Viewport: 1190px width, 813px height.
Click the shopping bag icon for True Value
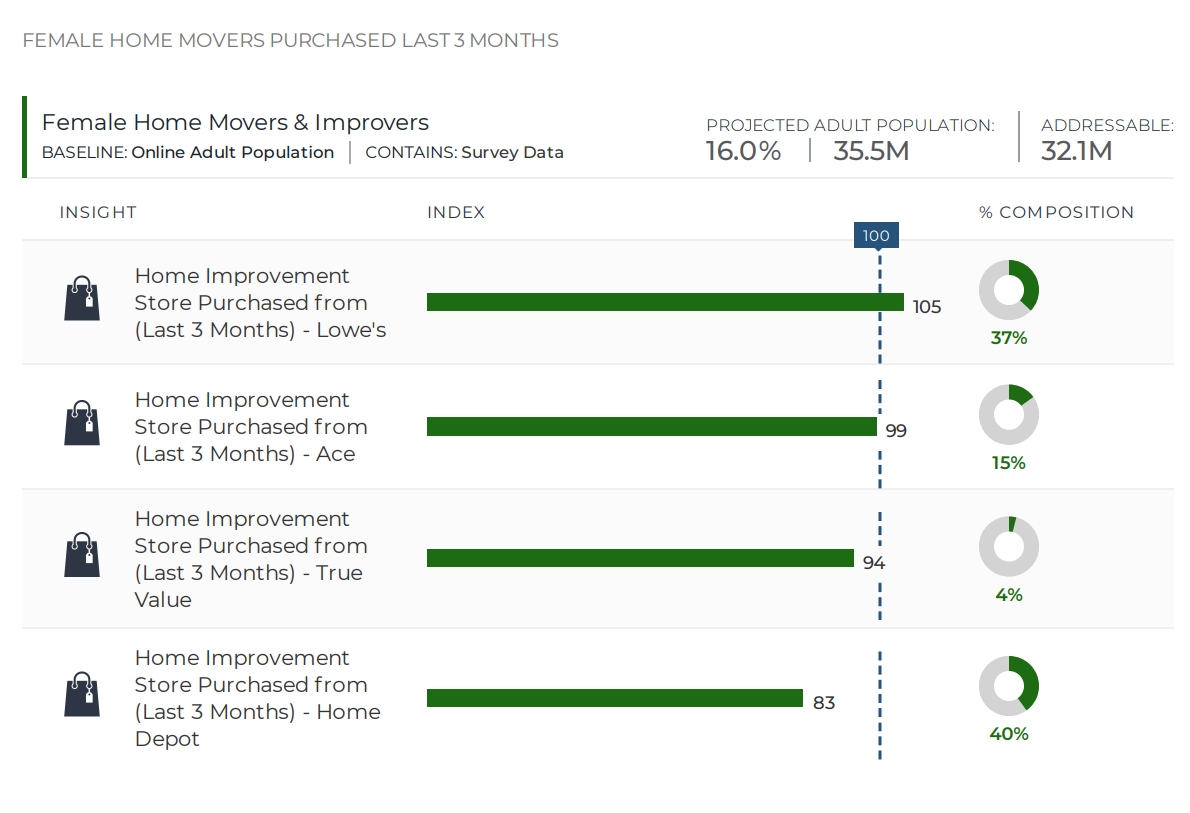coord(82,555)
